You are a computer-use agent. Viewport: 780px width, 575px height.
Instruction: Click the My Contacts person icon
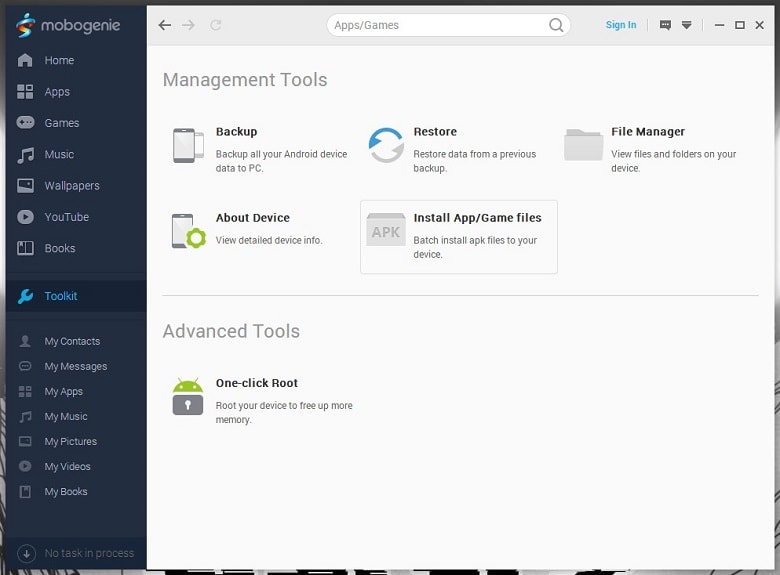25,341
